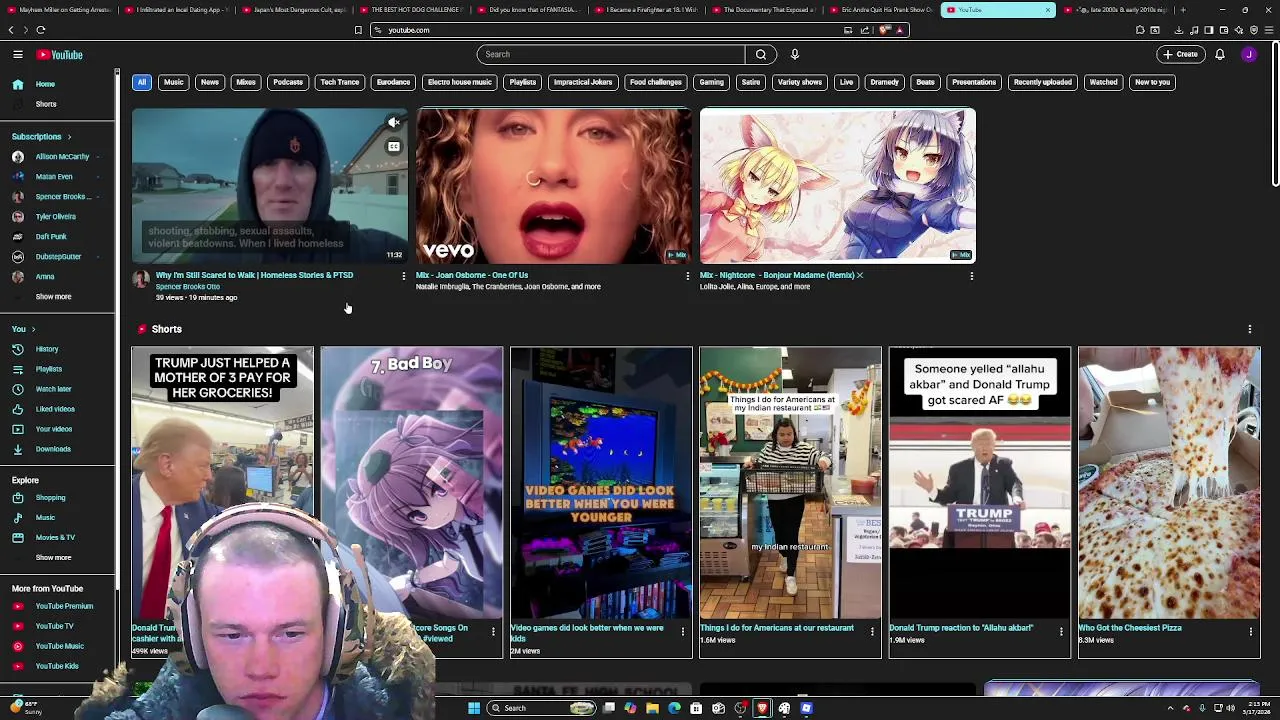Open a new browser tab
The width and height of the screenshot is (1280, 720).
[1182, 10]
